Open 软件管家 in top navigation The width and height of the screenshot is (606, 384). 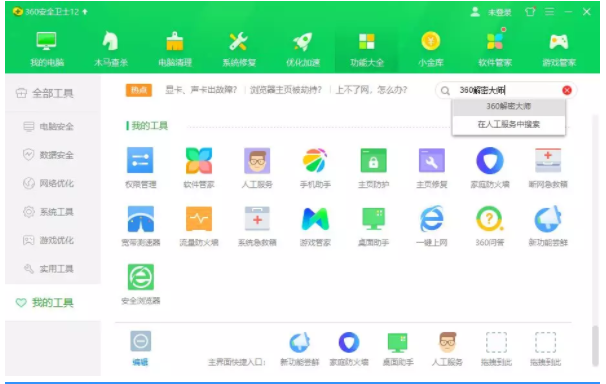495,49
